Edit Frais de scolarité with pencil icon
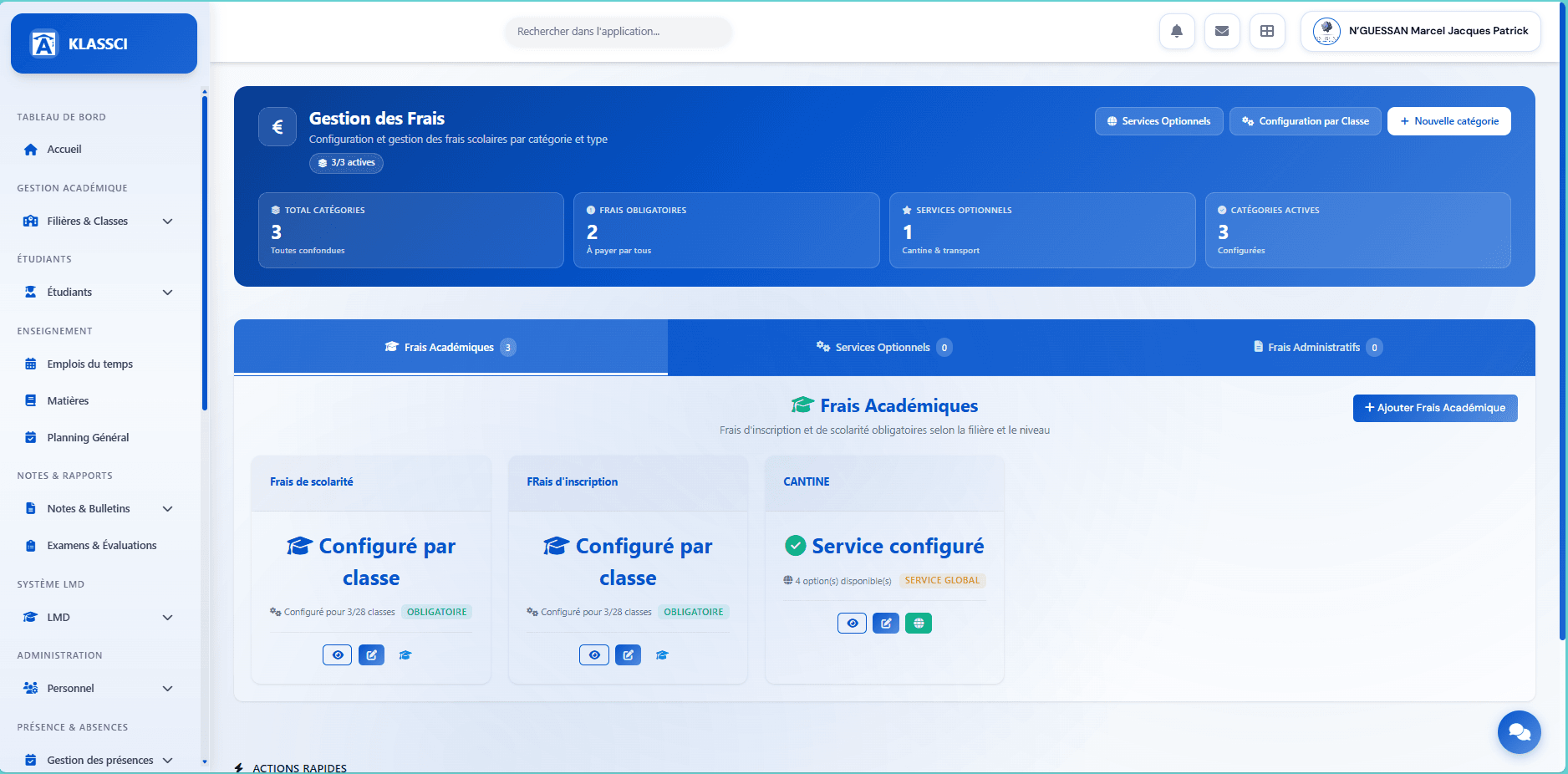This screenshot has height=774, width=1568. tap(371, 654)
